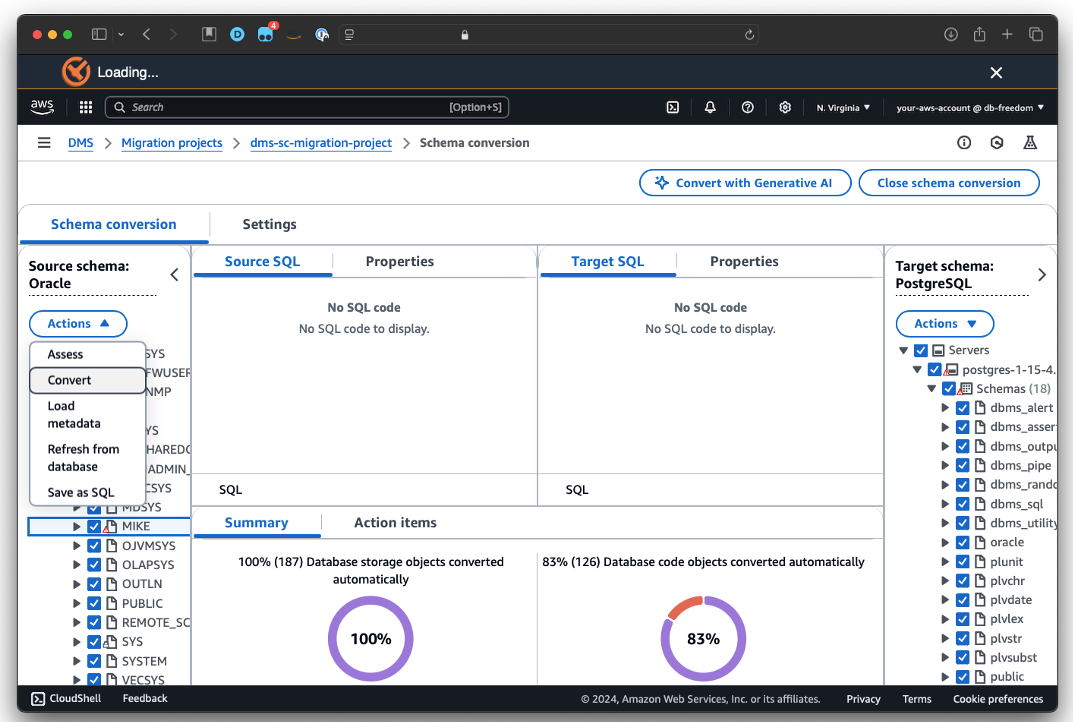Toggle the Safari sidebar button
1073x722 pixels.
(99, 34)
